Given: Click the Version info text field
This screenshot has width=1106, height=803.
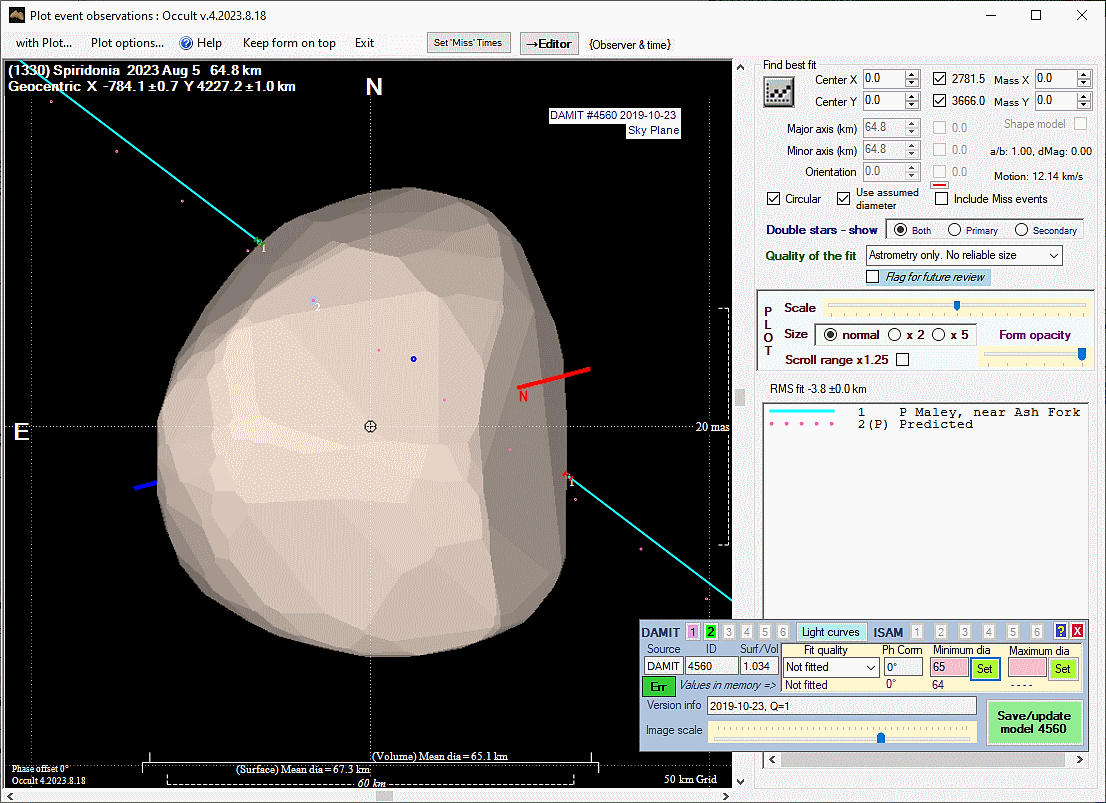Looking at the screenshot, I should tap(840, 706).
